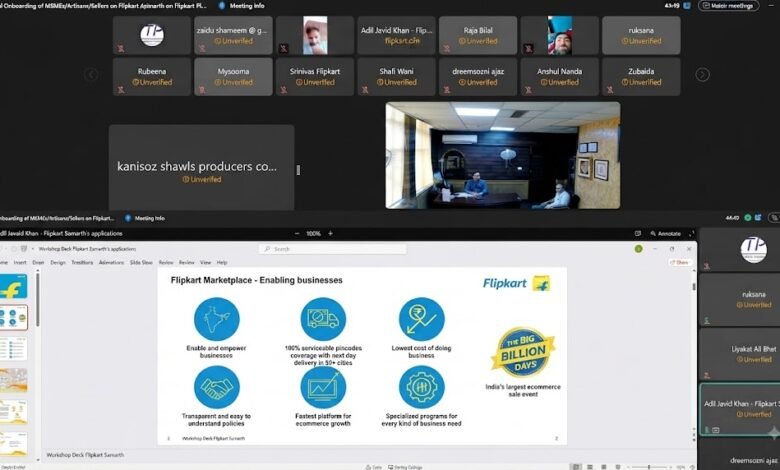Select the office room video feed tile
The image size is (780, 470).
pos(503,155)
